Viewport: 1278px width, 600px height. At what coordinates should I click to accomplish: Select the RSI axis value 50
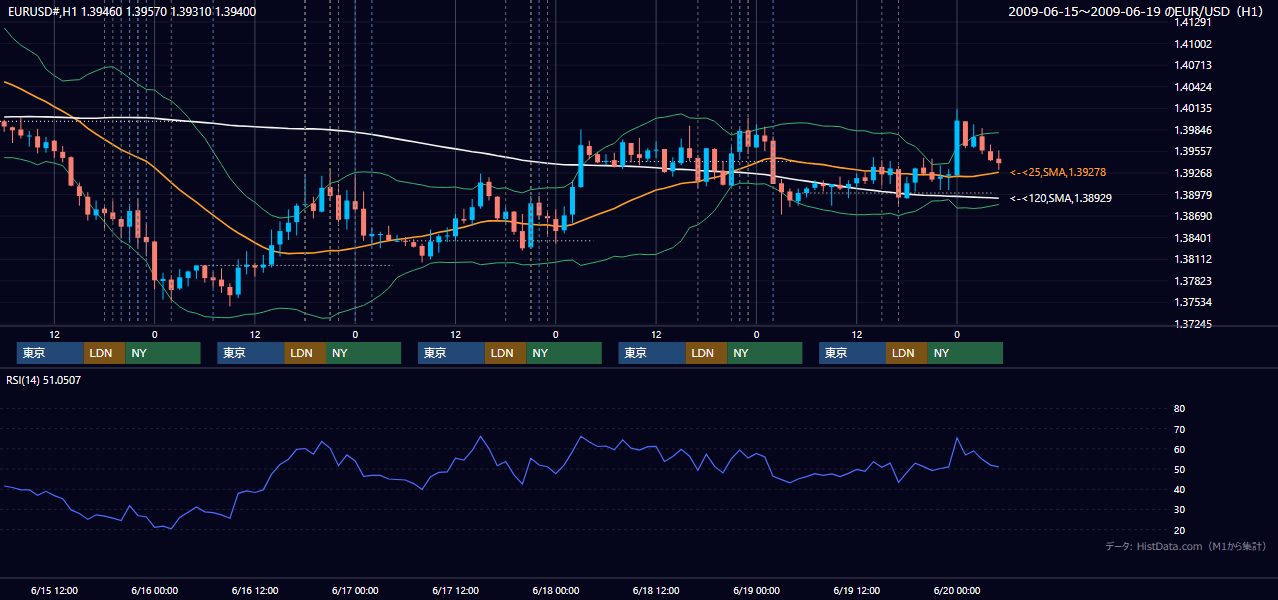click(1179, 470)
